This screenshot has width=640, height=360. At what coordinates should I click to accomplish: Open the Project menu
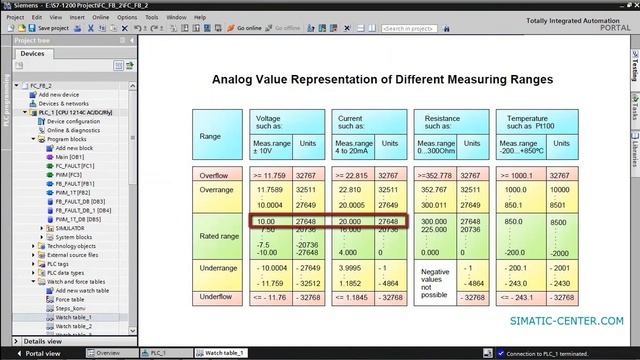pyautogui.click(x=15, y=17)
